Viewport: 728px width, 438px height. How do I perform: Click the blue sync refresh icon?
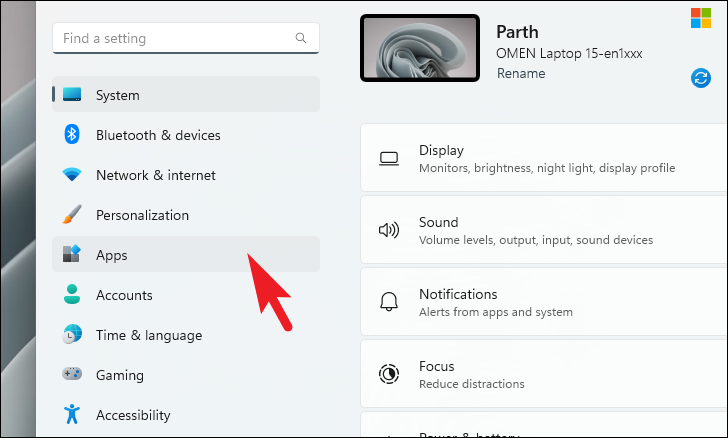click(x=701, y=78)
